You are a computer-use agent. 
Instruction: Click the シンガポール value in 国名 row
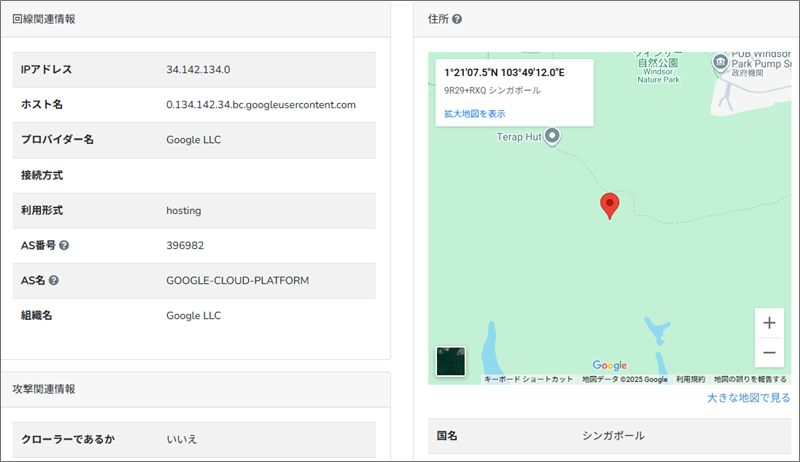[613, 435]
